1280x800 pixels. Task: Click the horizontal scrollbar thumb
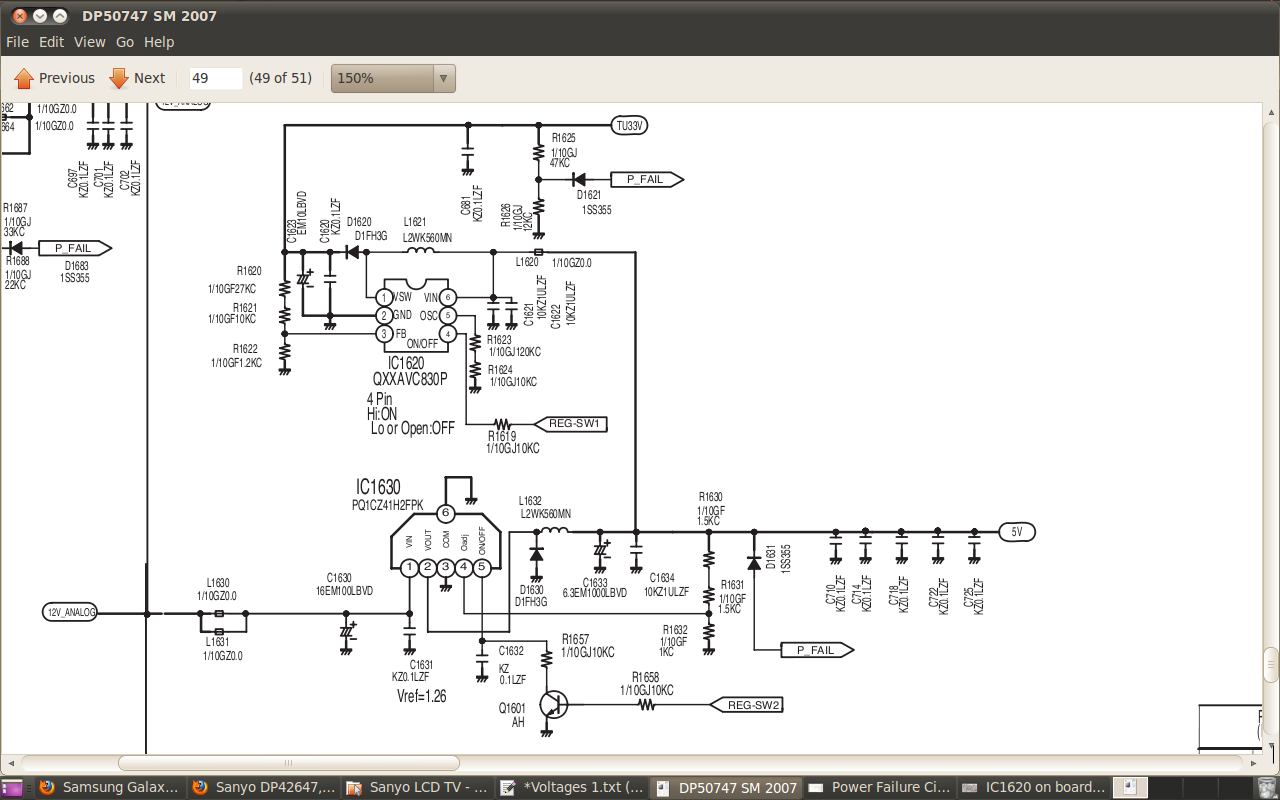pyautogui.click(x=289, y=763)
